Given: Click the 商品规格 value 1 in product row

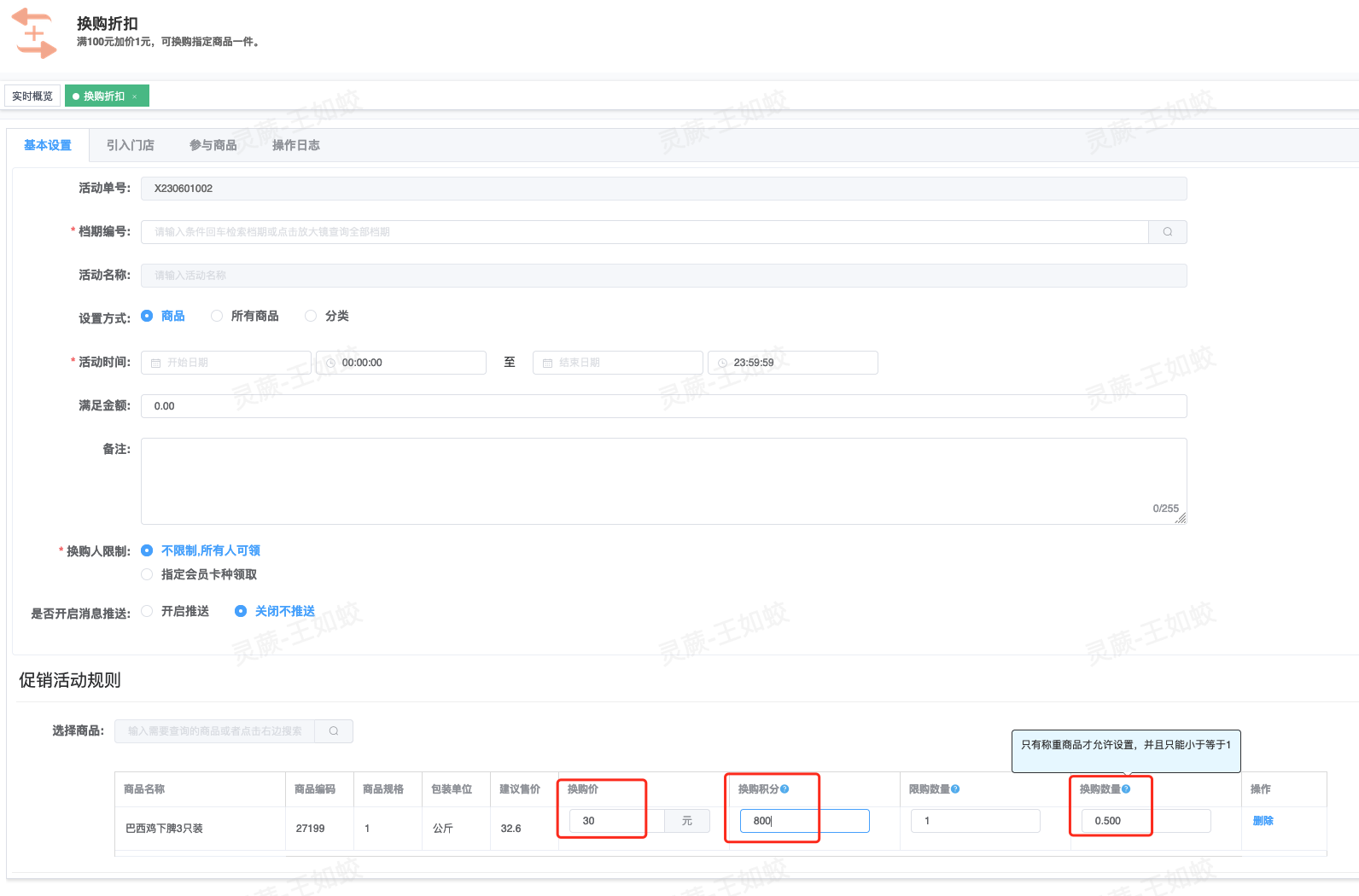Looking at the screenshot, I should [367, 829].
